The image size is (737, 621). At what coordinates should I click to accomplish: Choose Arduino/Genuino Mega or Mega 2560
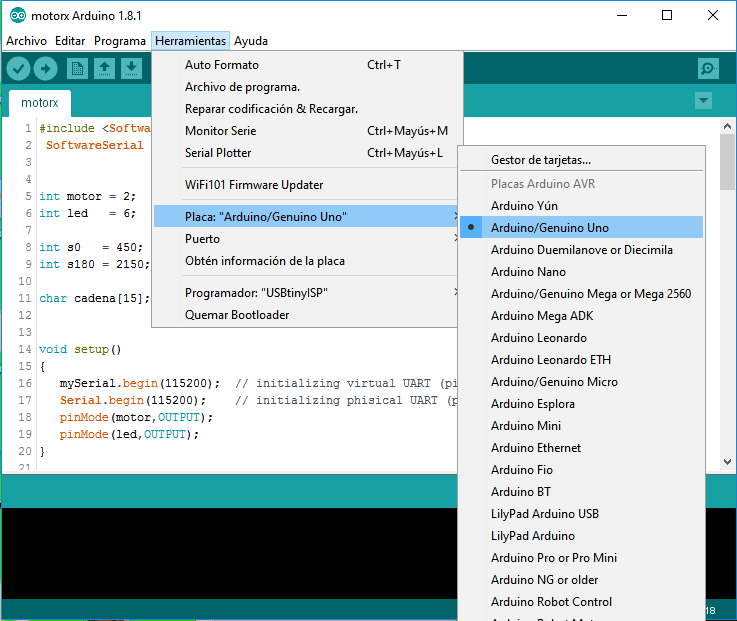tap(581, 294)
